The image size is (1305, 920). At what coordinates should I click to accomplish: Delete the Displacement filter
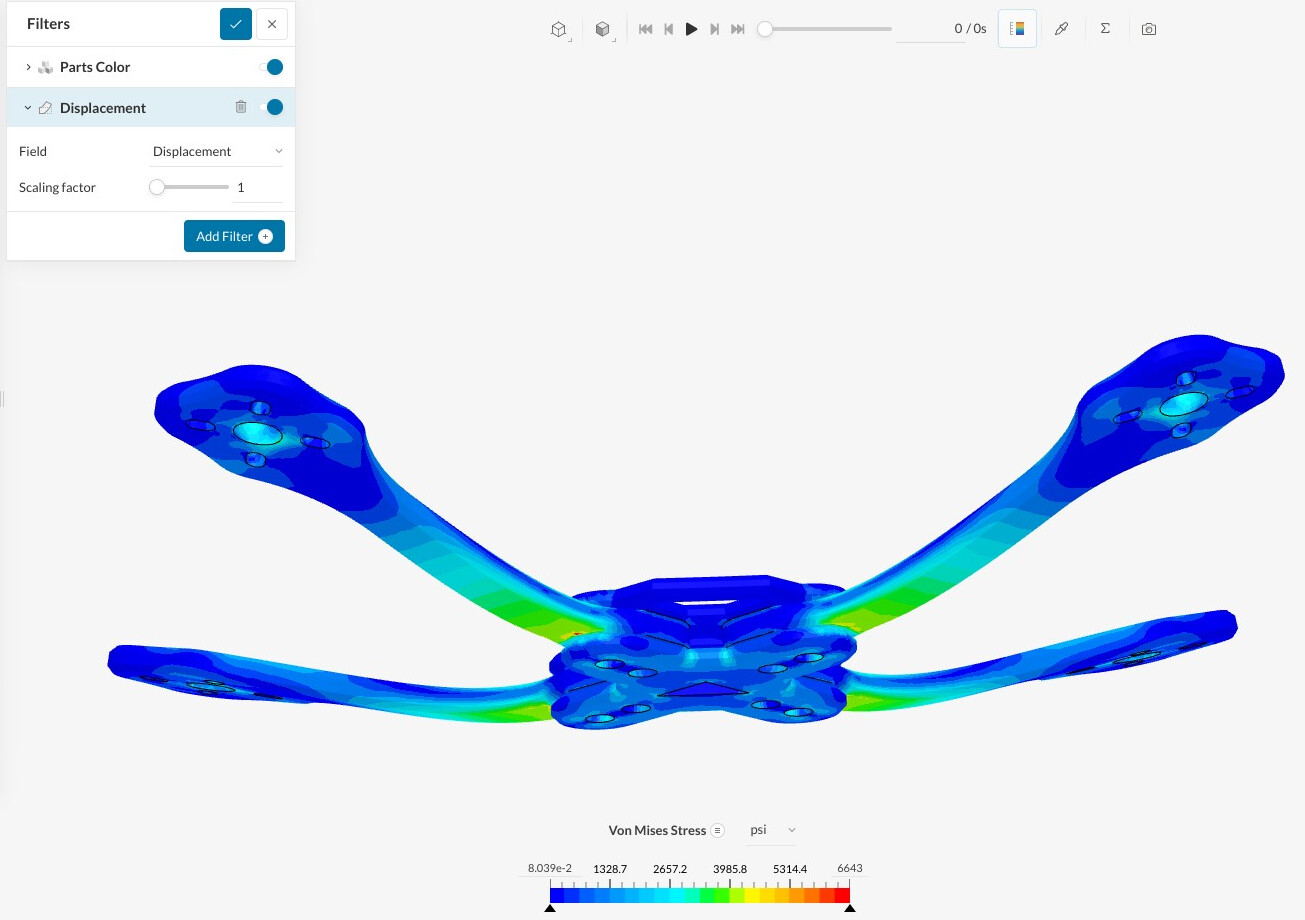(x=241, y=107)
